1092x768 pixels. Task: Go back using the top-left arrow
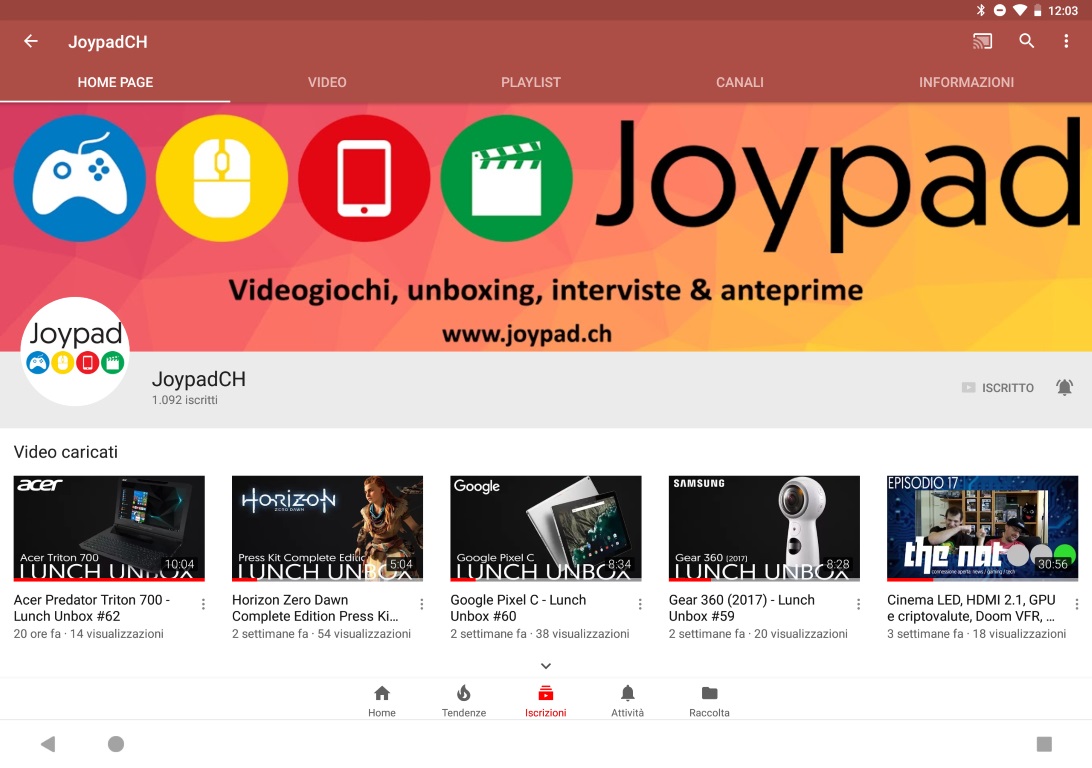31,41
